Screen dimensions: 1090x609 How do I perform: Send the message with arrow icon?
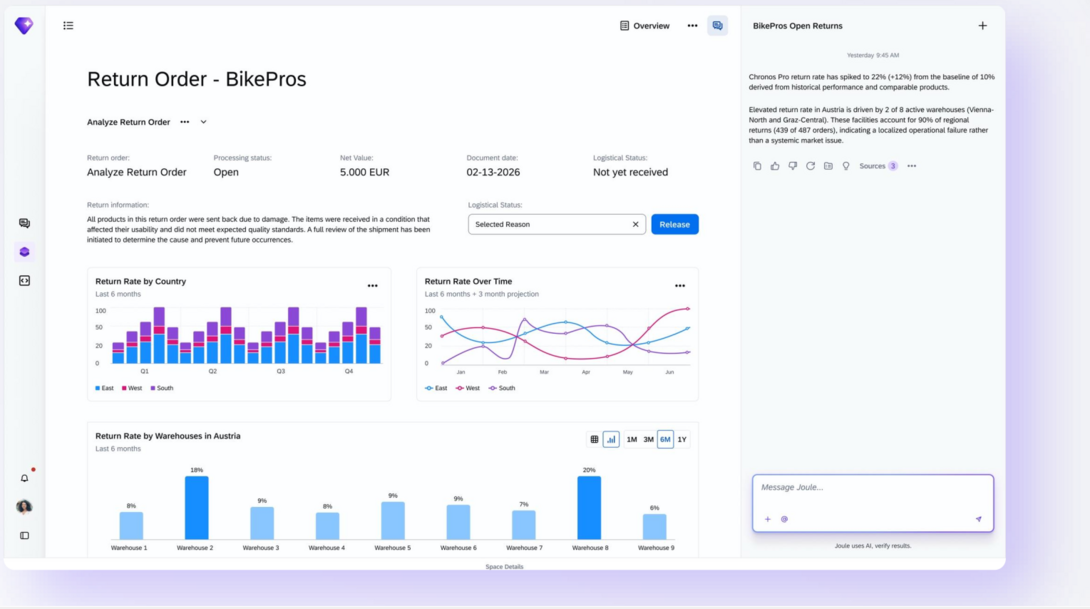[979, 519]
